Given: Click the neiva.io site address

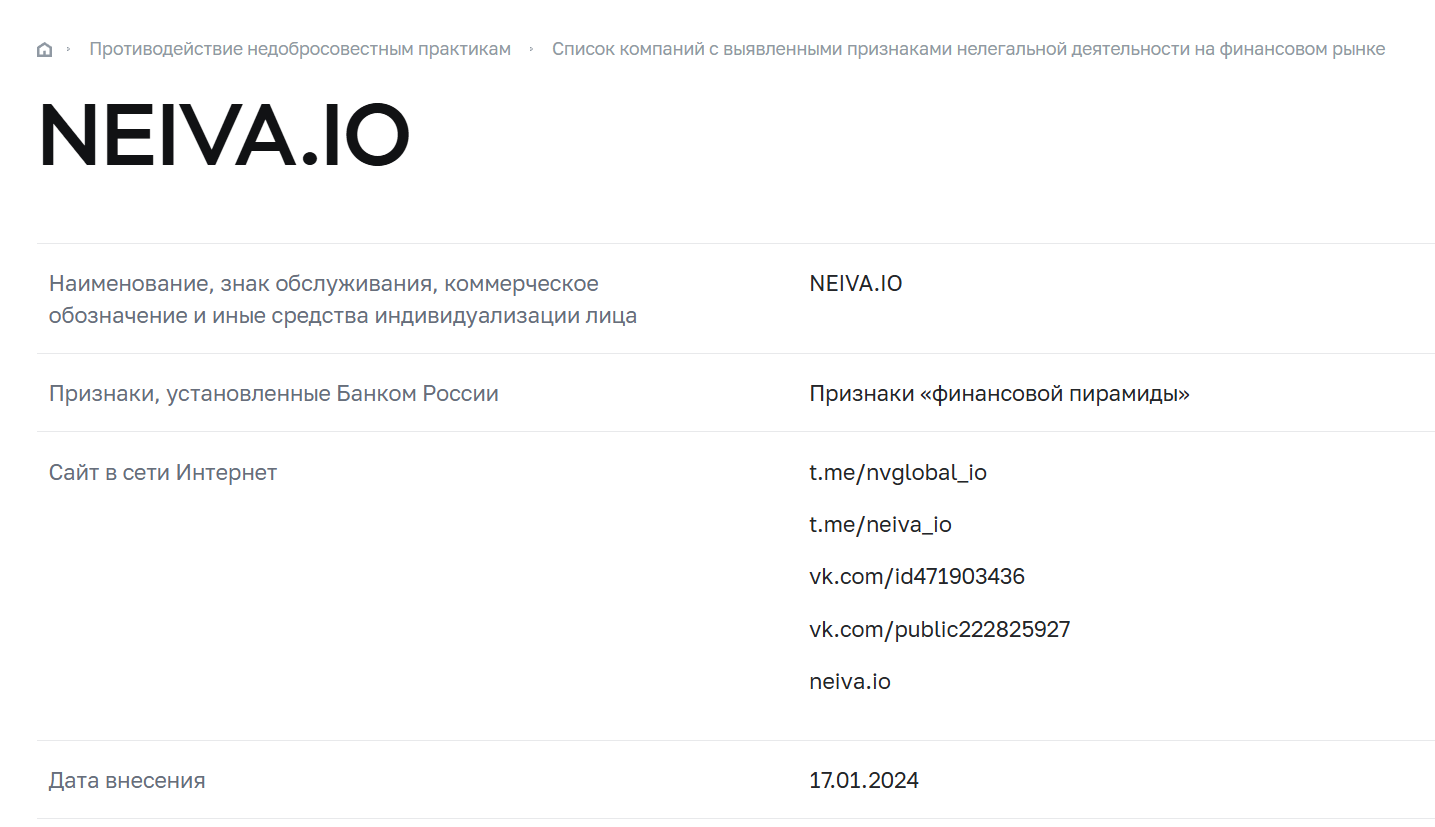Looking at the screenshot, I should pos(849,682).
